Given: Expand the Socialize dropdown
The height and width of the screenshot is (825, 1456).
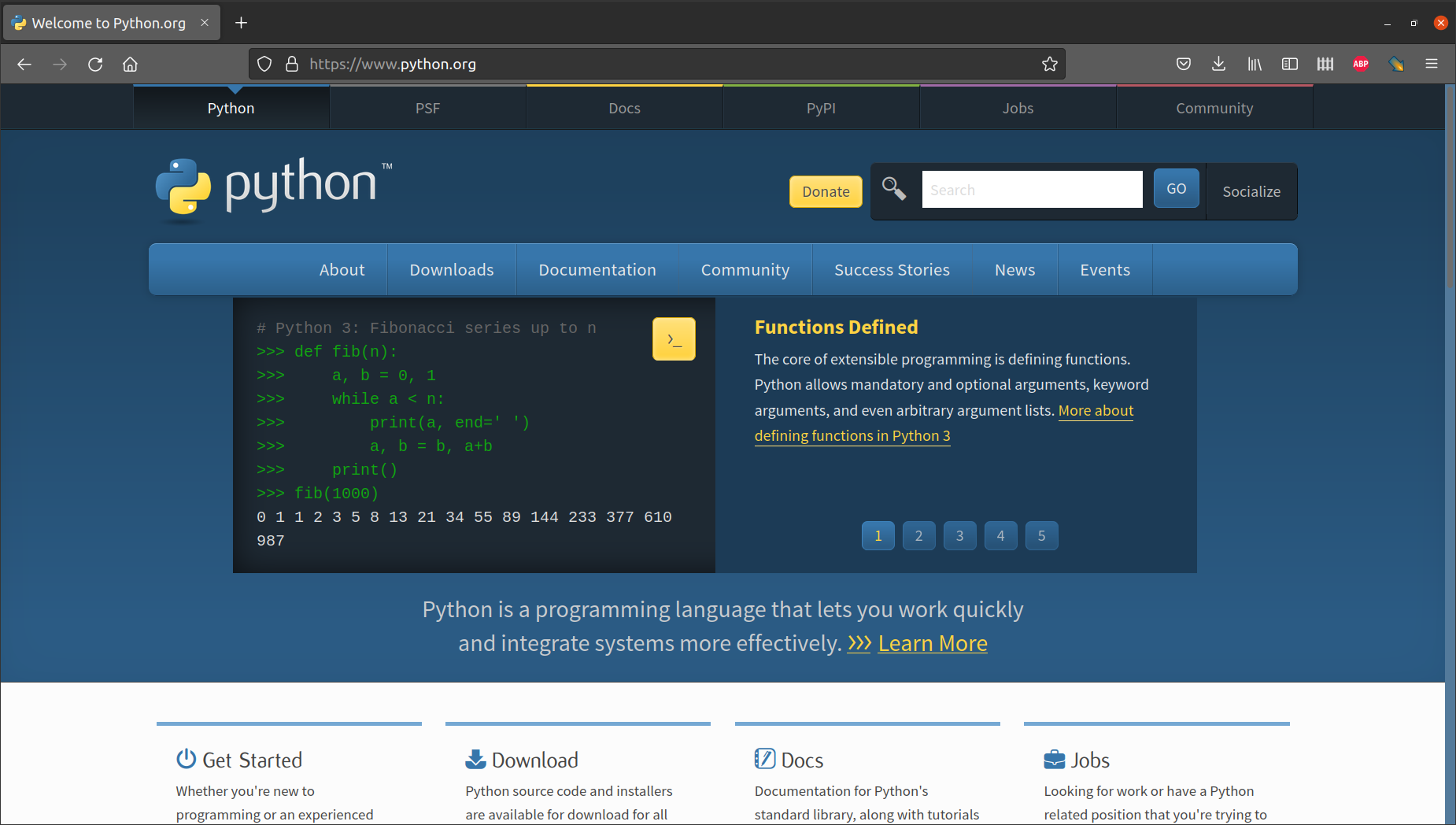Looking at the screenshot, I should (1251, 191).
